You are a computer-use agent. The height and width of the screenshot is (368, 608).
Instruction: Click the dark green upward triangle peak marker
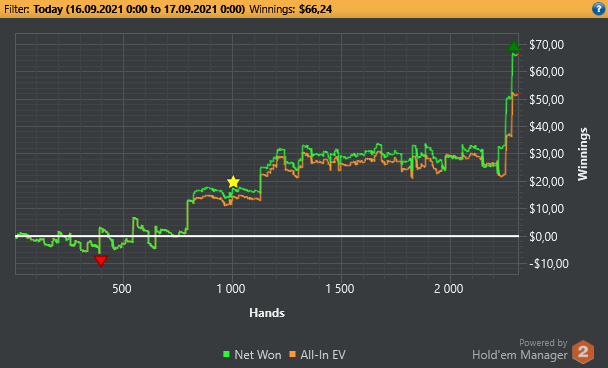[x=513, y=46]
